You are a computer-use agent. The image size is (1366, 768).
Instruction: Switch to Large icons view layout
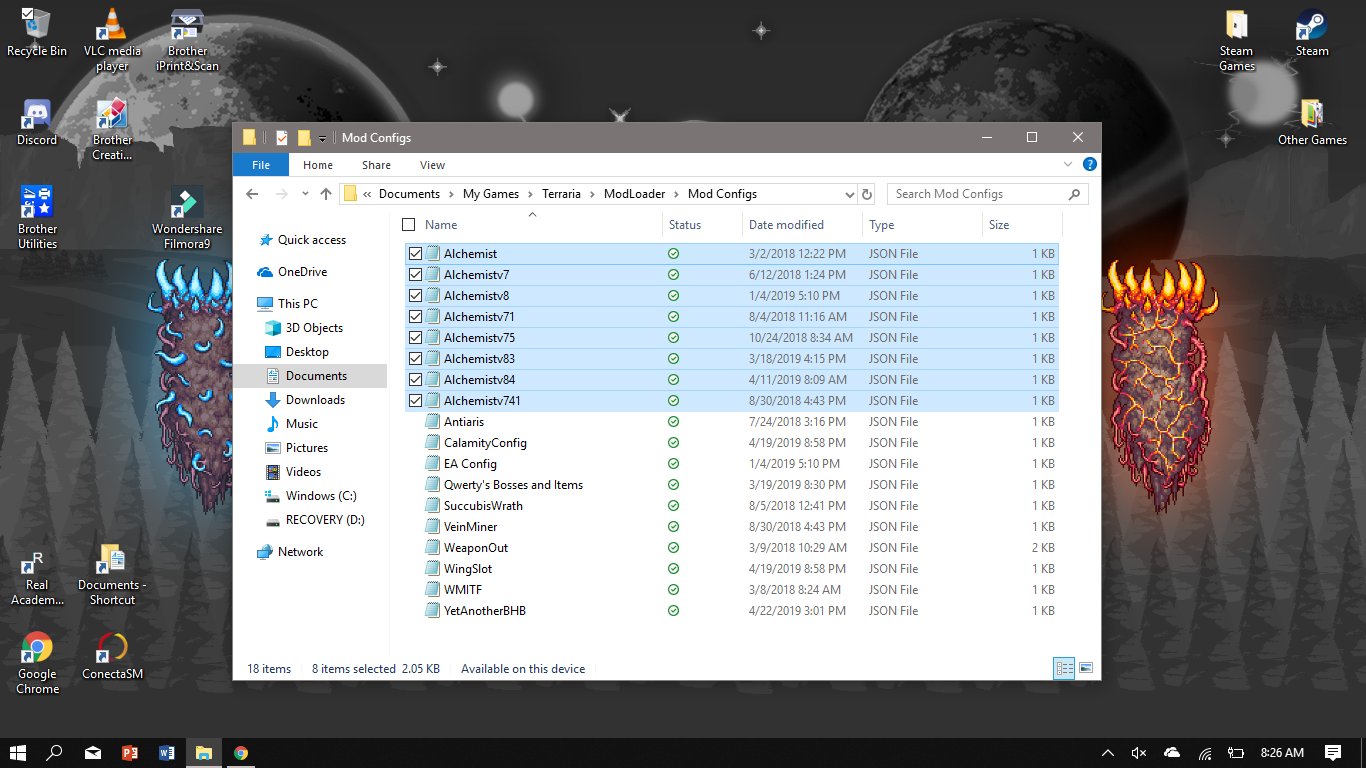point(1086,668)
